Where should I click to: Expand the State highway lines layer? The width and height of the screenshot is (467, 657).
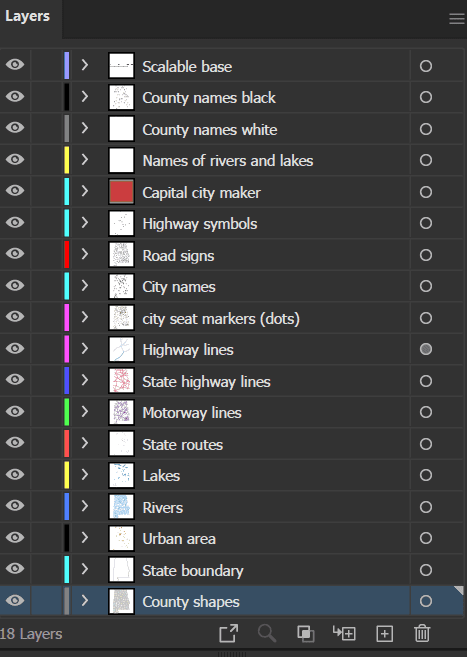coord(85,380)
